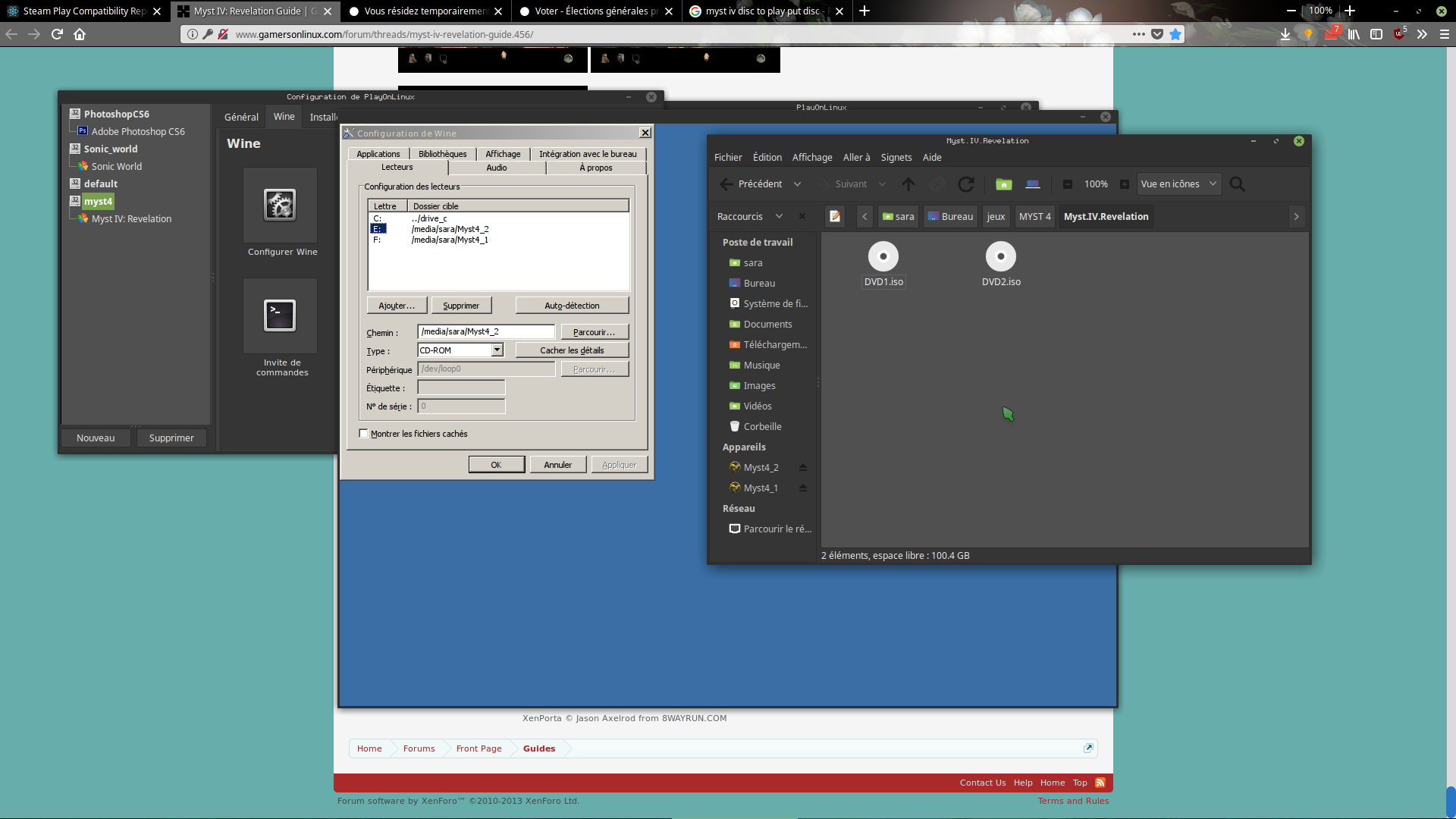Save page to Pocket icon
Screen dimensions: 1456x819
[x=1157, y=34]
